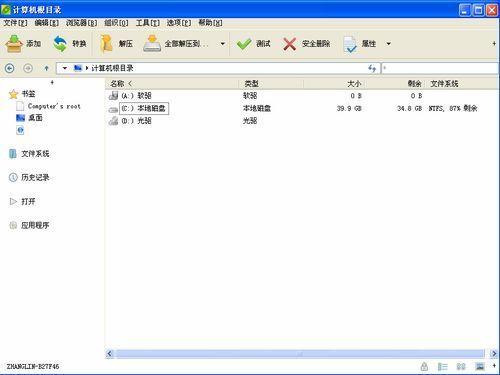This screenshot has width=500, height=375.
Task: Sort by the 剩余 column header
Action: 395,83
